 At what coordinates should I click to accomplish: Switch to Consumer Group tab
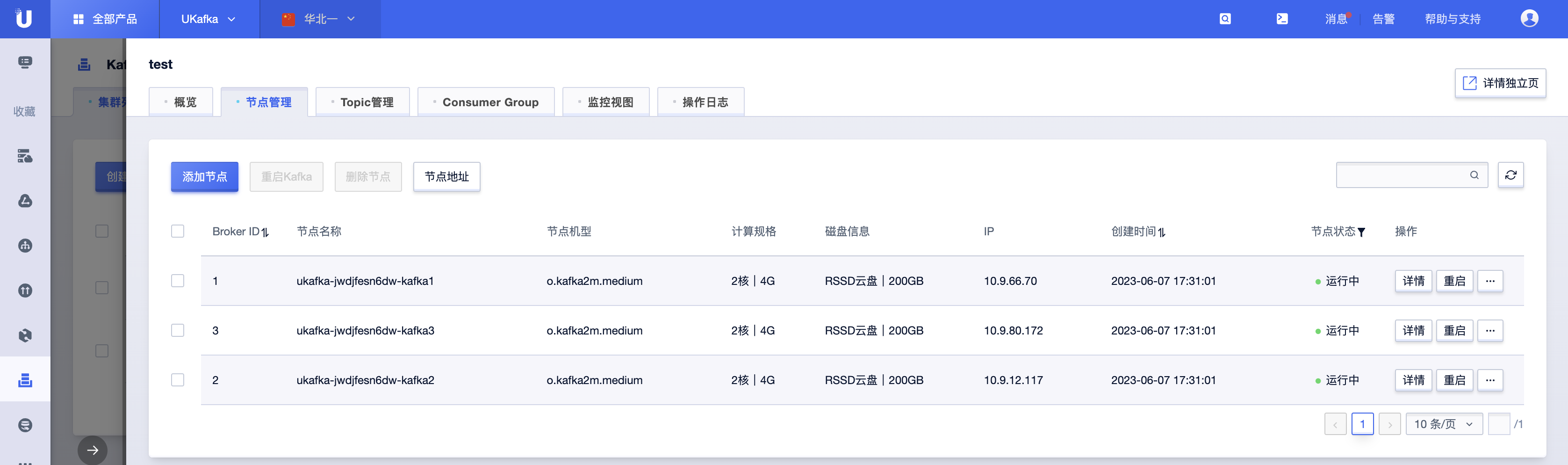[486, 102]
